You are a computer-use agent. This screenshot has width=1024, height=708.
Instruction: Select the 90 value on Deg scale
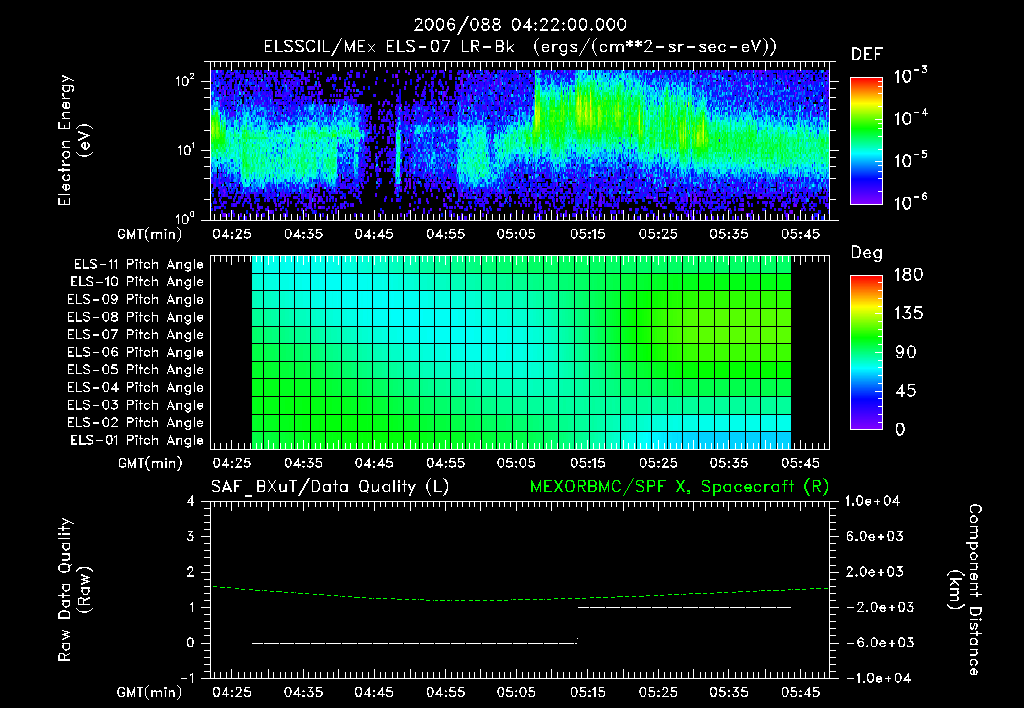pos(906,352)
